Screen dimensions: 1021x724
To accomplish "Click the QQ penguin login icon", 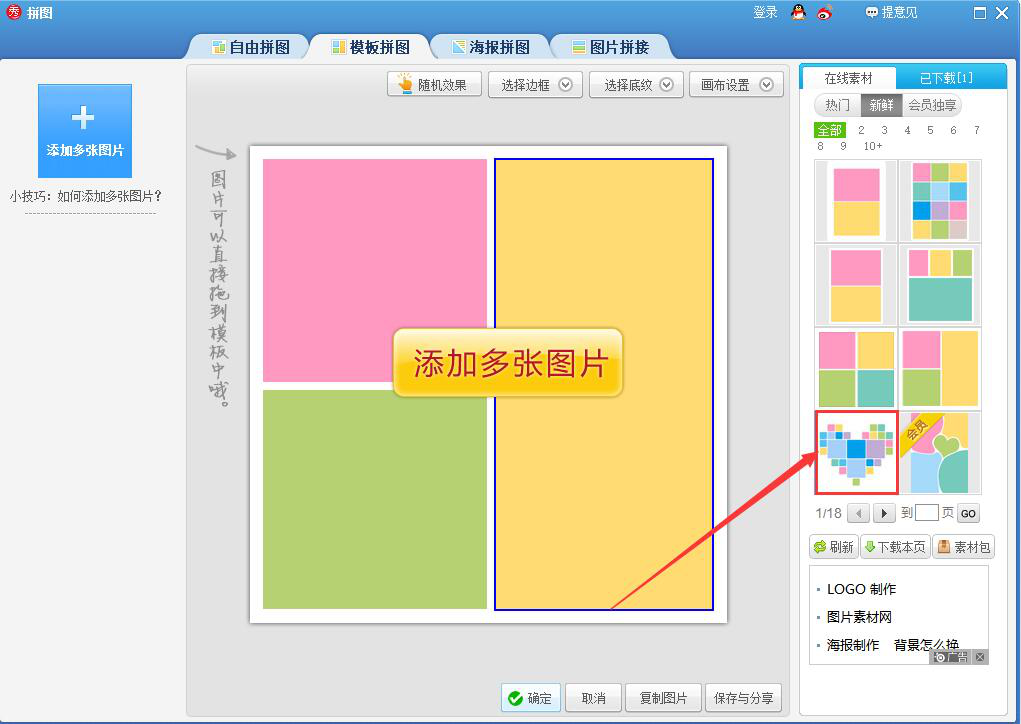I will [x=798, y=12].
